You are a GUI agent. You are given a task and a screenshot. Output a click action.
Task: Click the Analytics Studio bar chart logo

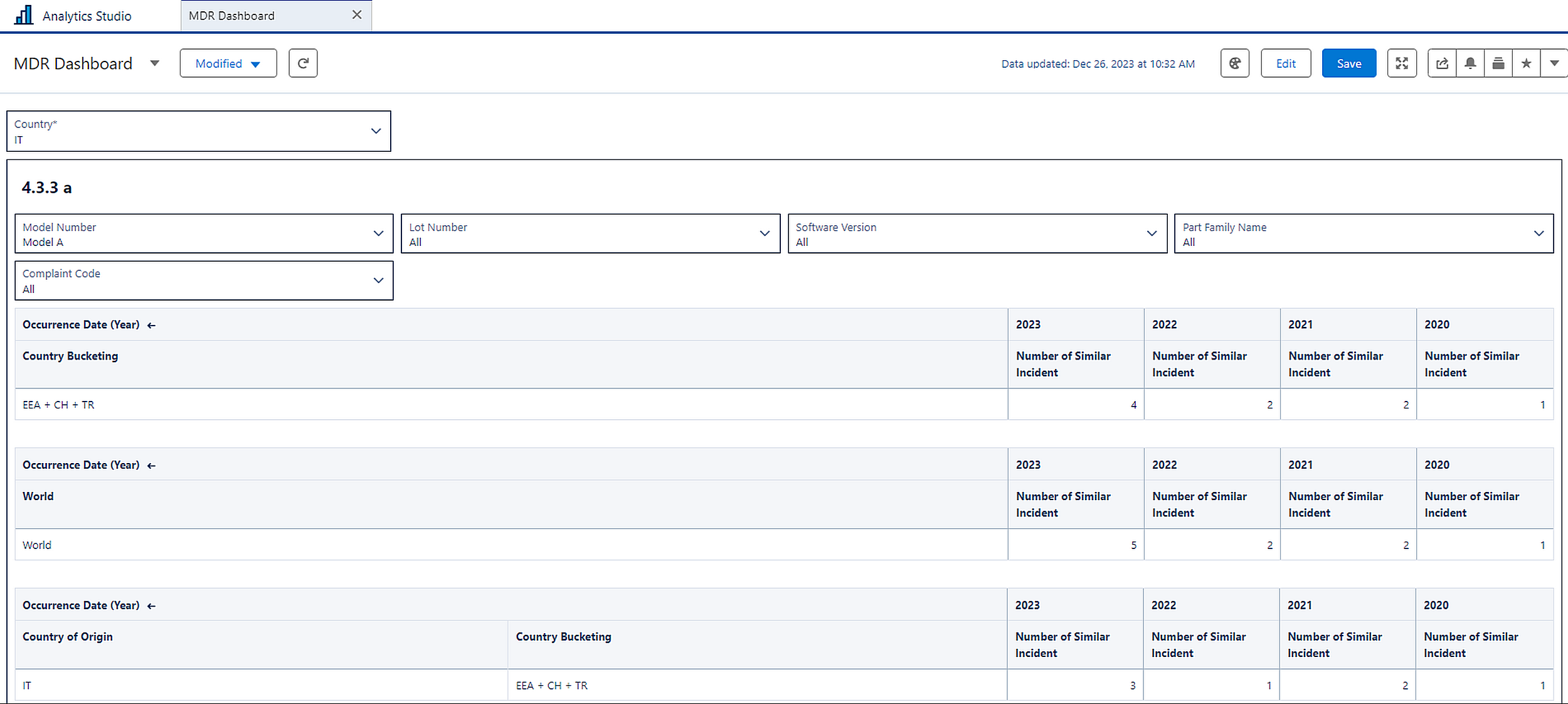coord(24,15)
